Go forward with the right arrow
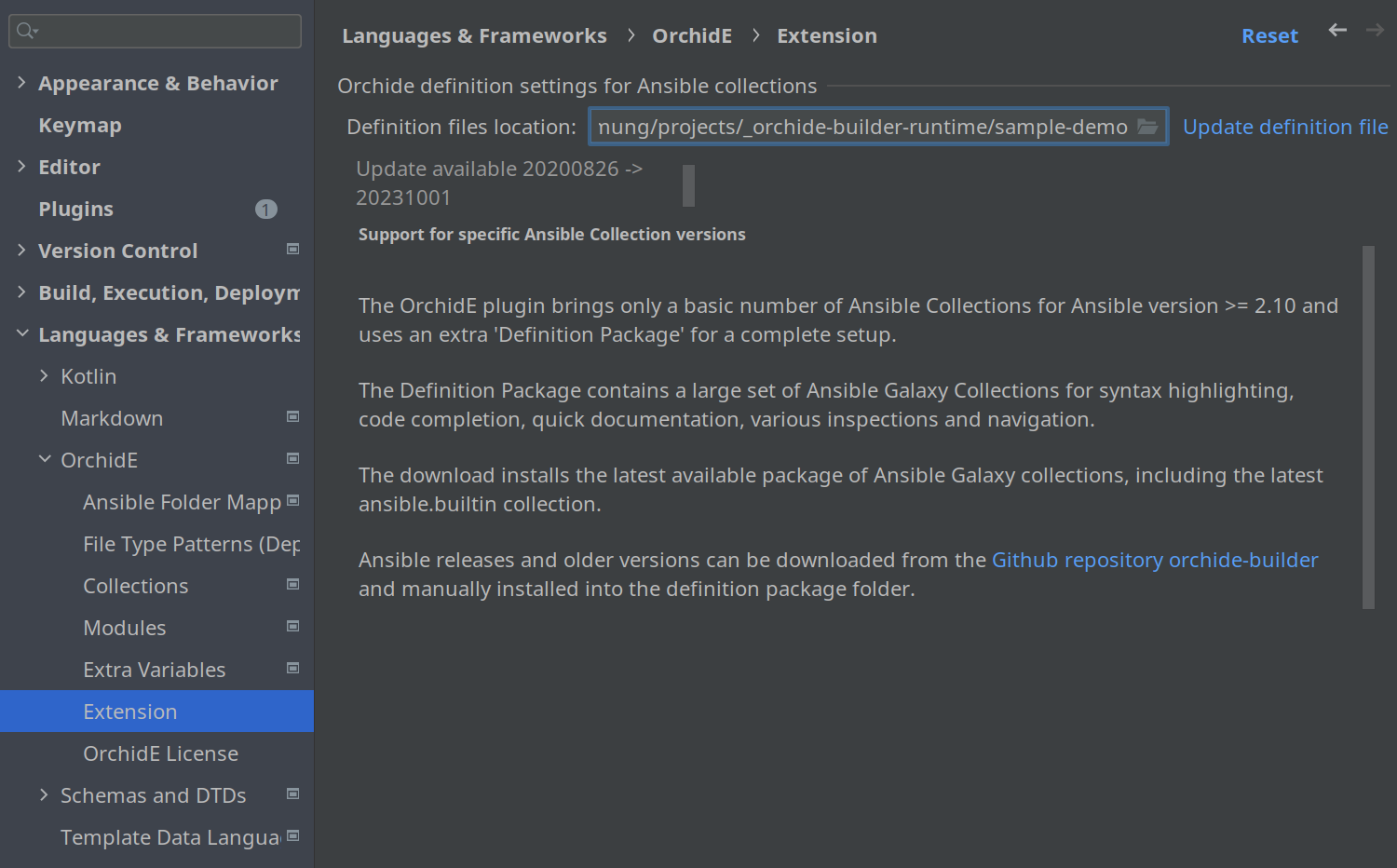The width and height of the screenshot is (1397, 868). pos(1375,31)
